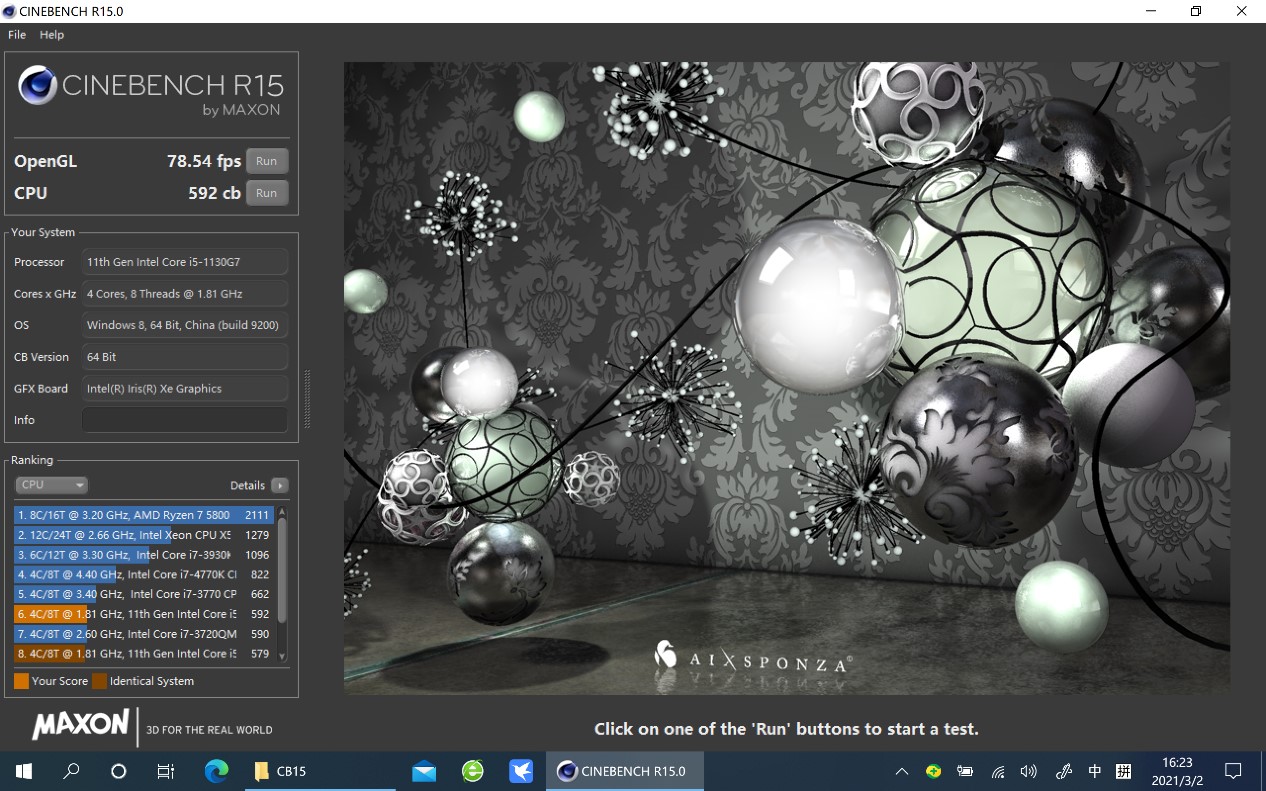
Task: Select the AMD Ryzen 7 5800 ranking entry
Action: 143,515
